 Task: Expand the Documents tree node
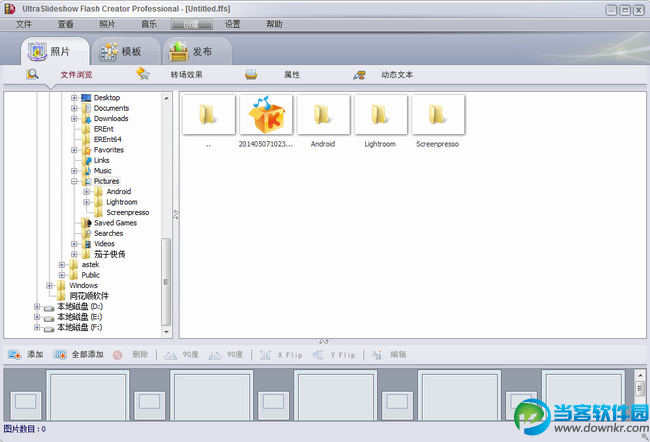(74, 108)
